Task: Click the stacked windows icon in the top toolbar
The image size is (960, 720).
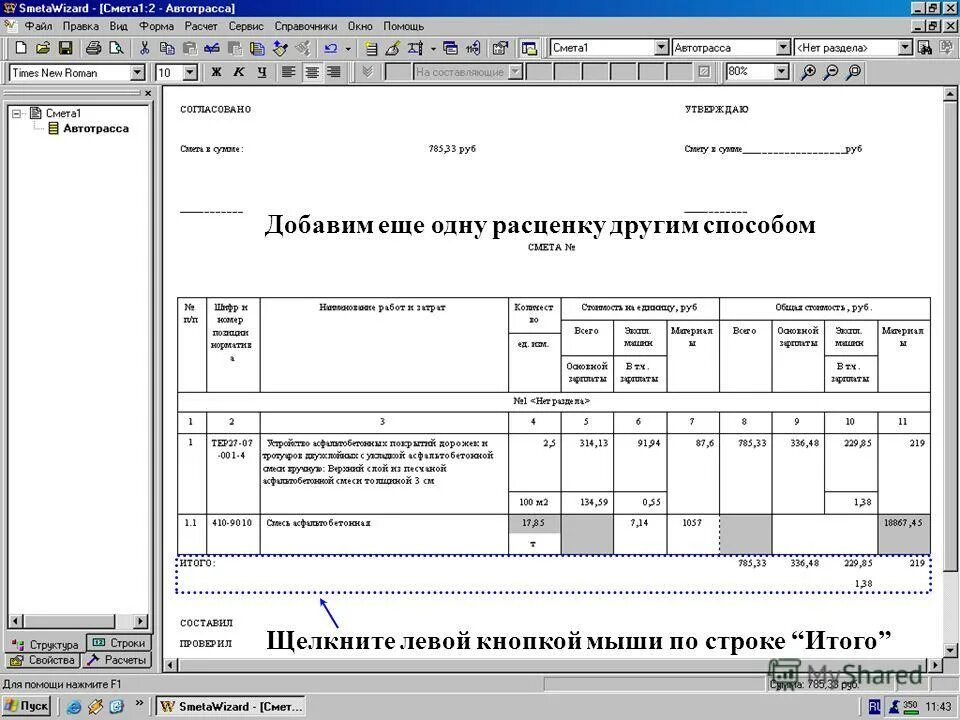Action: (x=450, y=48)
